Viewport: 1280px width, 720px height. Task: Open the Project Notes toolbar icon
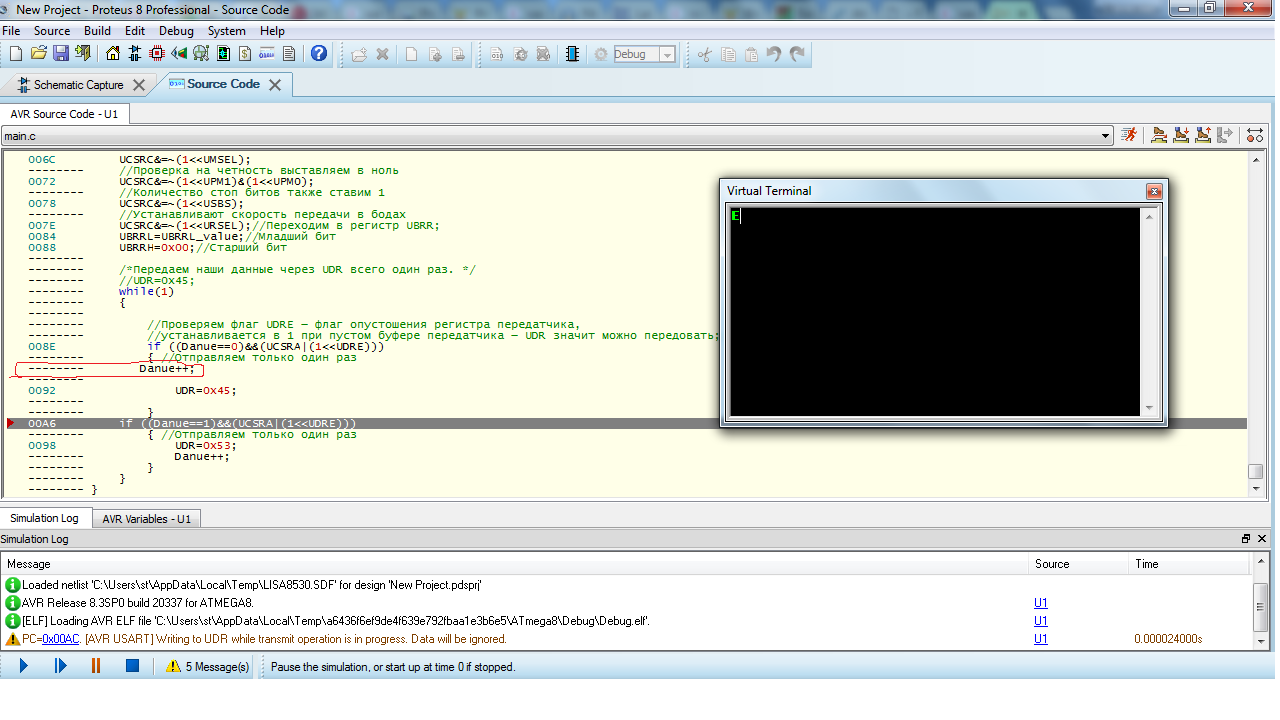[x=289, y=54]
